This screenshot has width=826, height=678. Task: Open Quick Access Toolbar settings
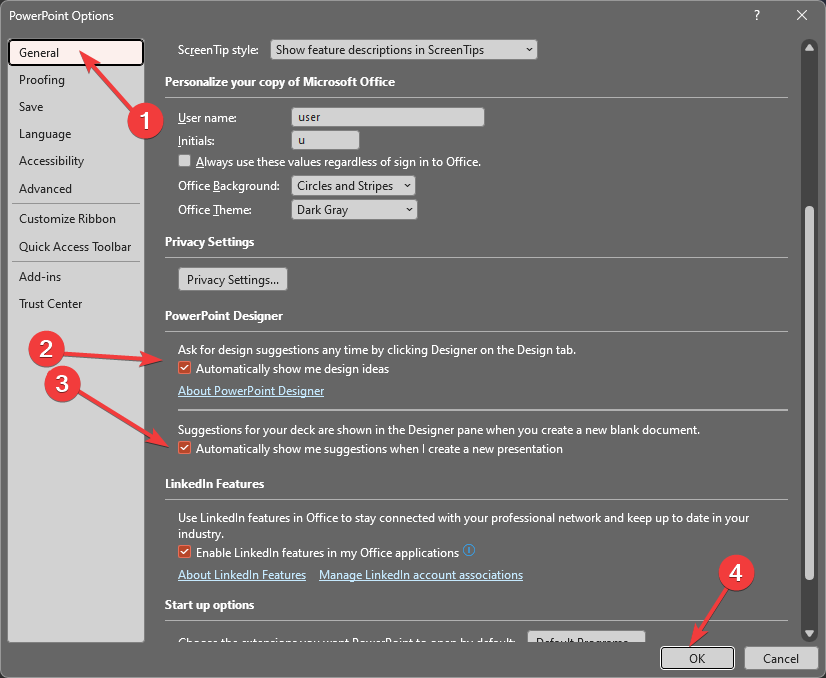click(75, 247)
